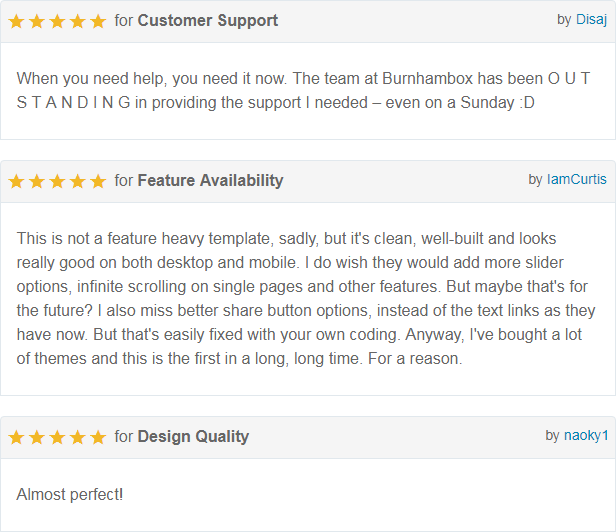Click first star in Design Quality review

[16, 437]
